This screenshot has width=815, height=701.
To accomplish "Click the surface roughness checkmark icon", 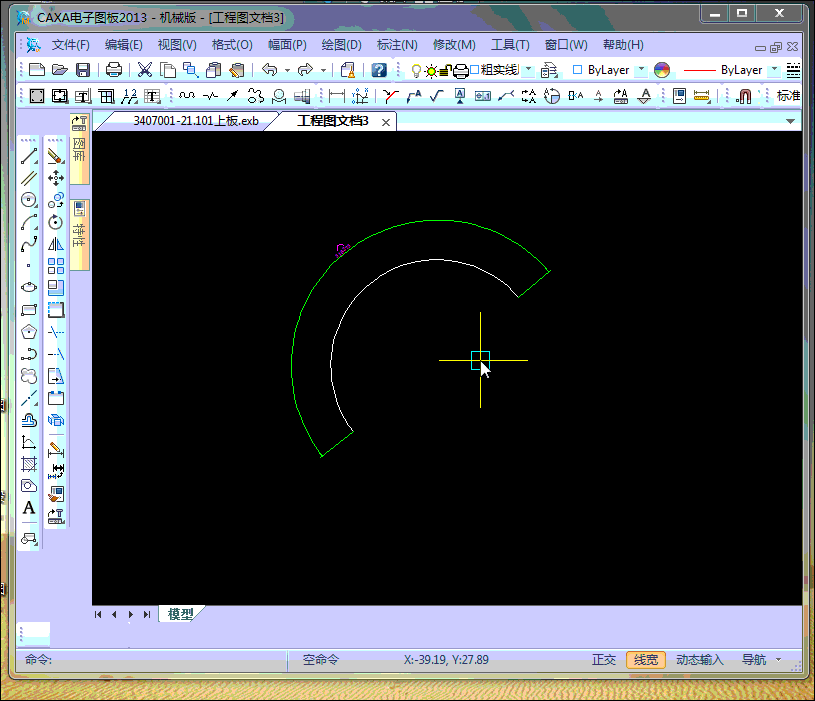I will click(437, 96).
